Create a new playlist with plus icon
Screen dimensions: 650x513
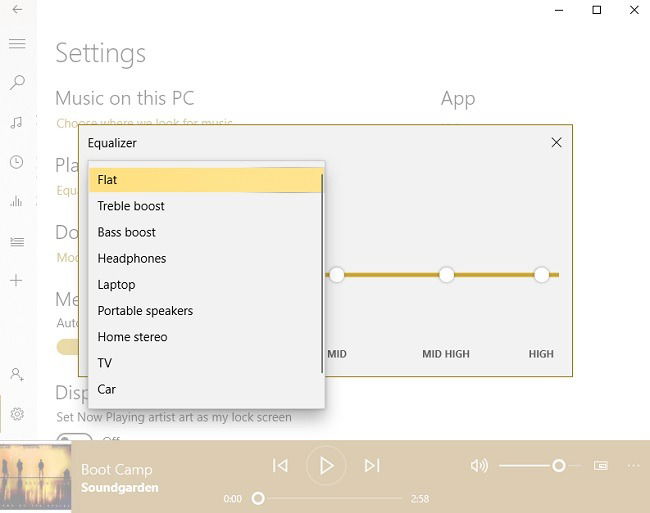pos(16,281)
